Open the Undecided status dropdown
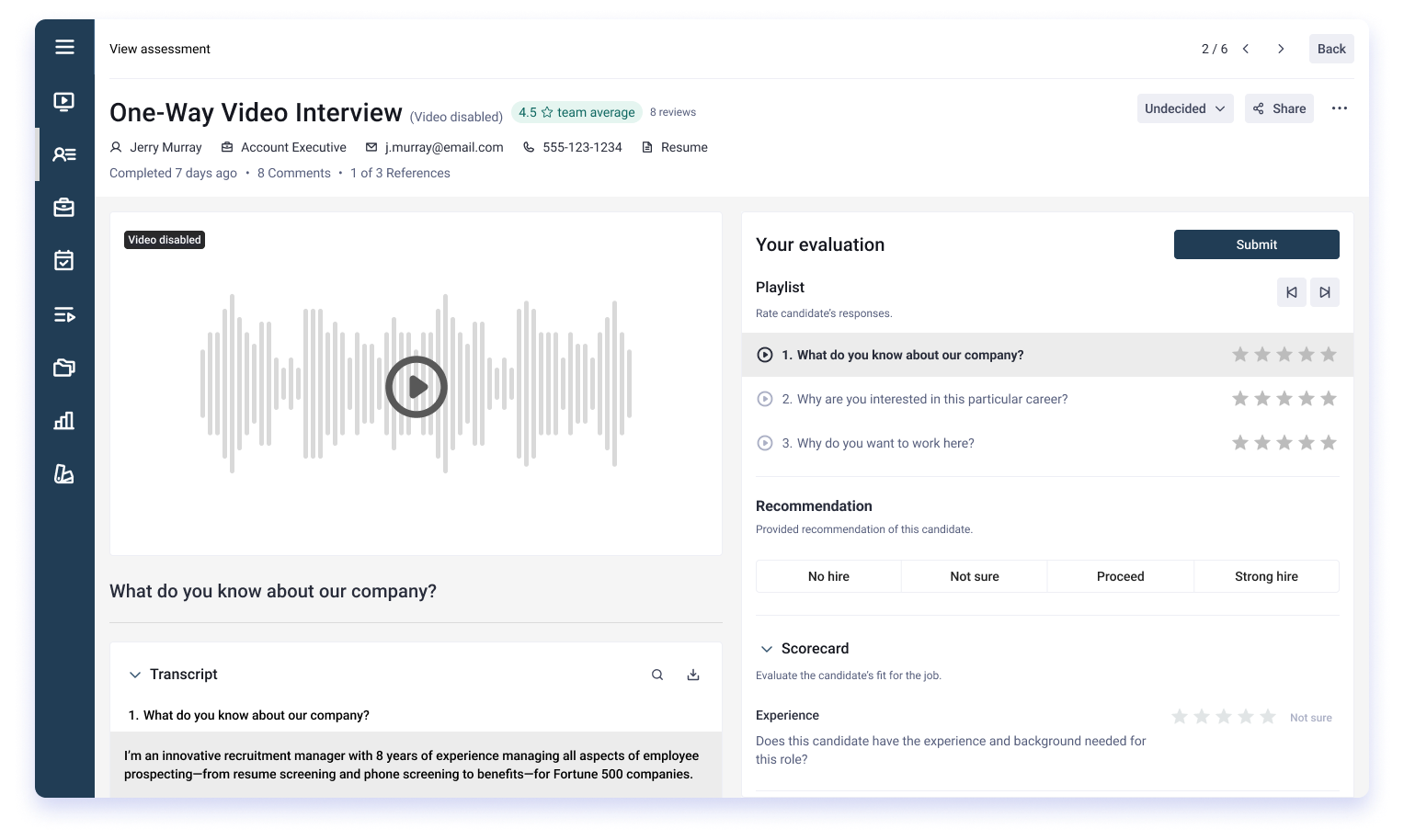 [x=1185, y=108]
